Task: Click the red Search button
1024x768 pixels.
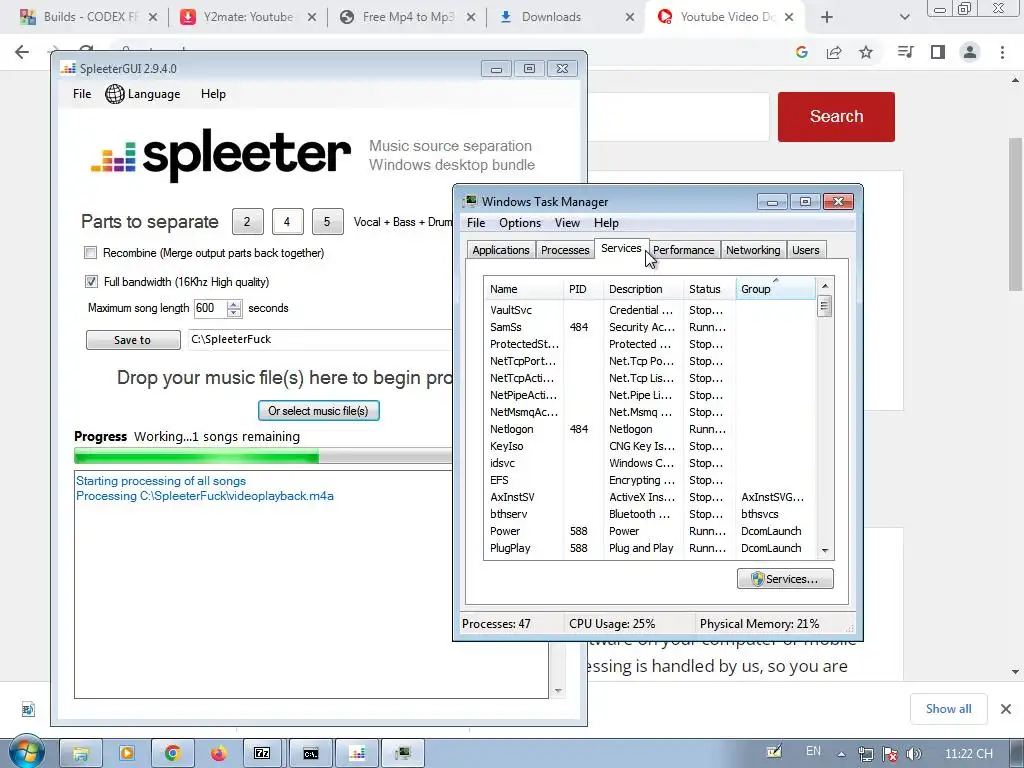Action: pyautogui.click(x=836, y=116)
